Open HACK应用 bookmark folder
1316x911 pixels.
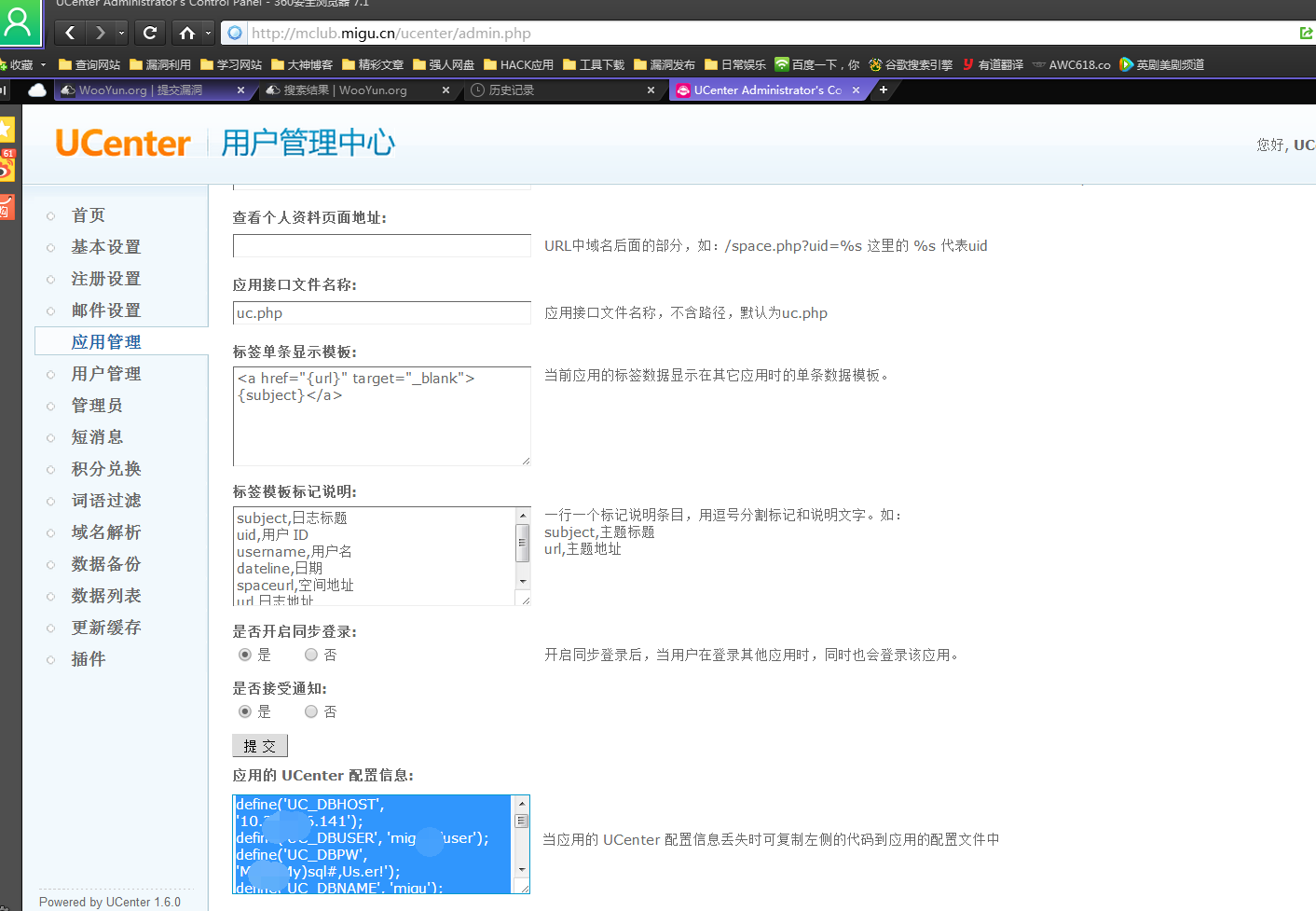[x=518, y=64]
